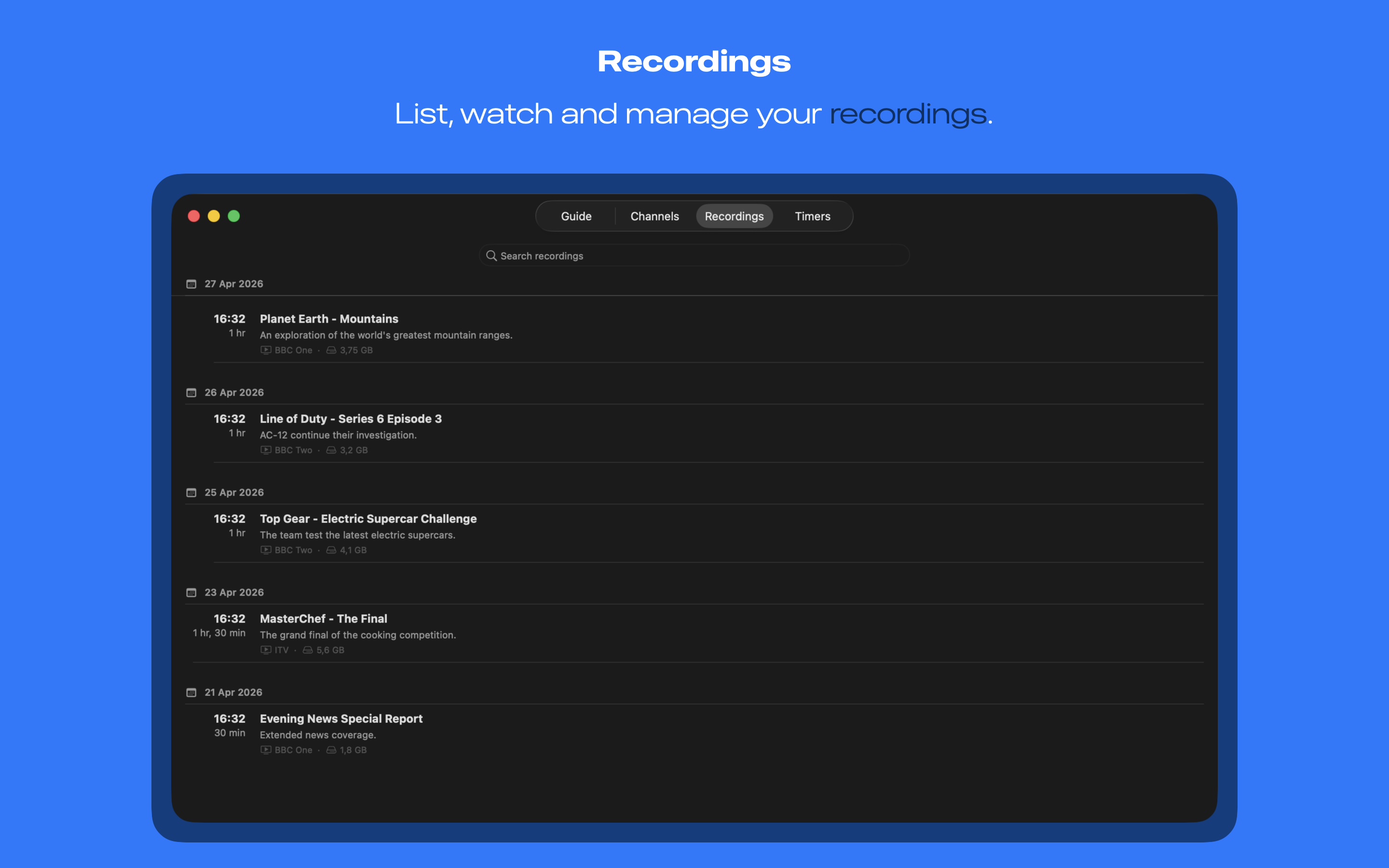The height and width of the screenshot is (868, 1389).
Task: Minimize the window with yellow button
Action: [214, 216]
